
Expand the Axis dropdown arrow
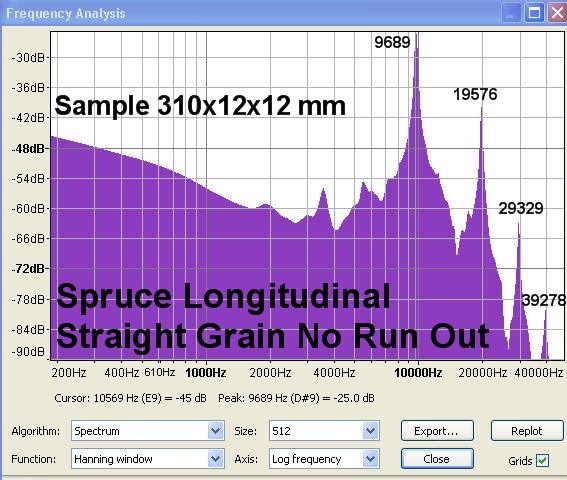pos(370,459)
